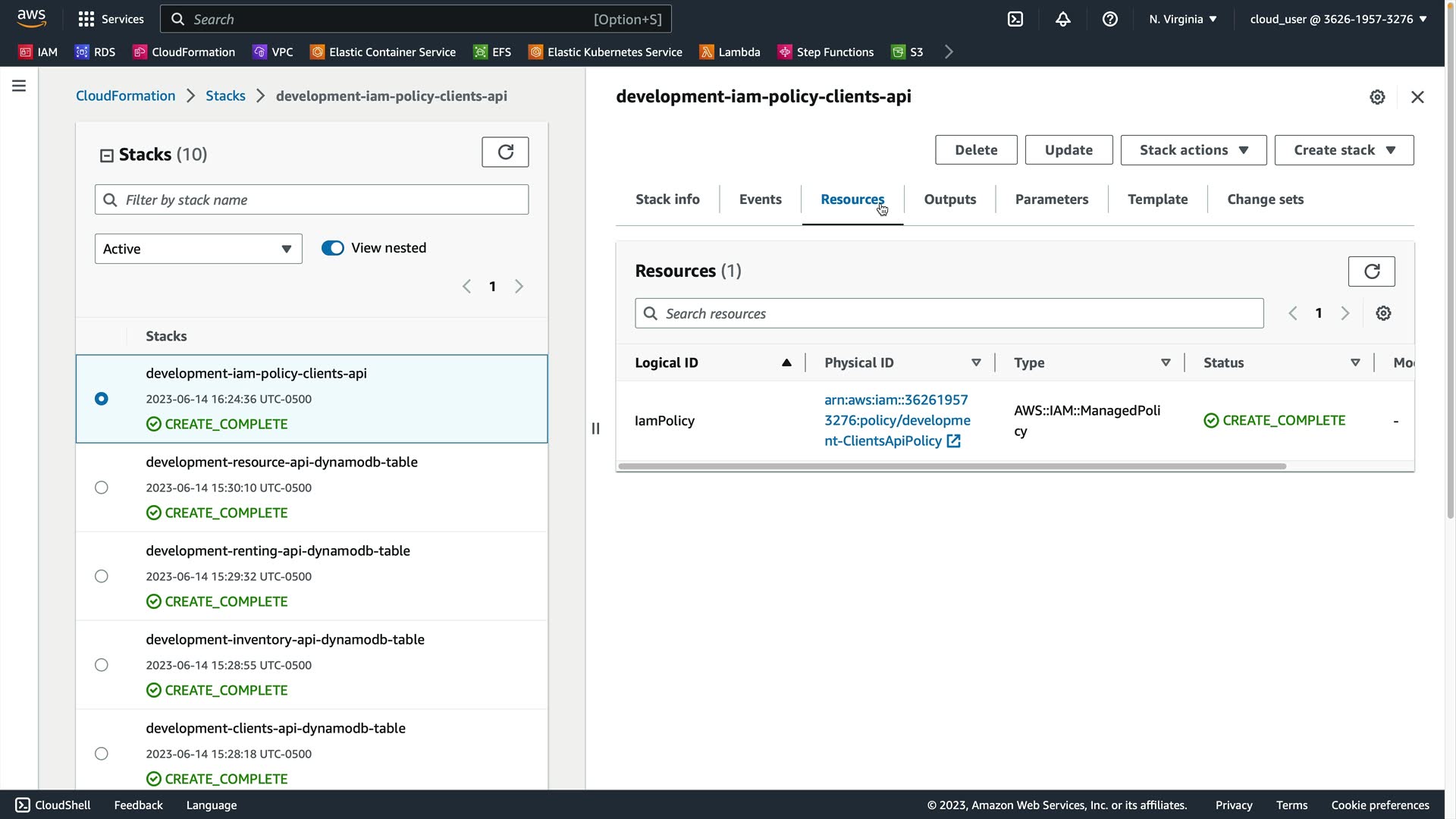1456x819 pixels.
Task: Open CloudShell icon in top navigation bar
Action: click(x=1015, y=19)
